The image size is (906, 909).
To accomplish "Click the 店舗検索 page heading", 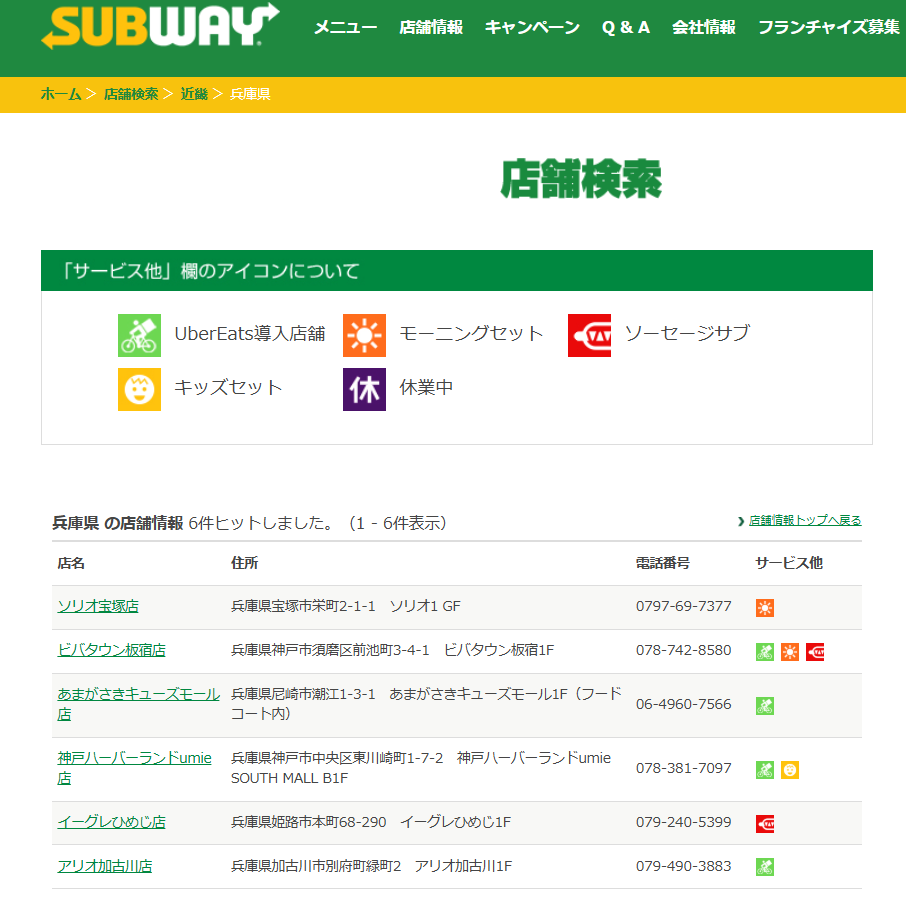I will (x=581, y=179).
